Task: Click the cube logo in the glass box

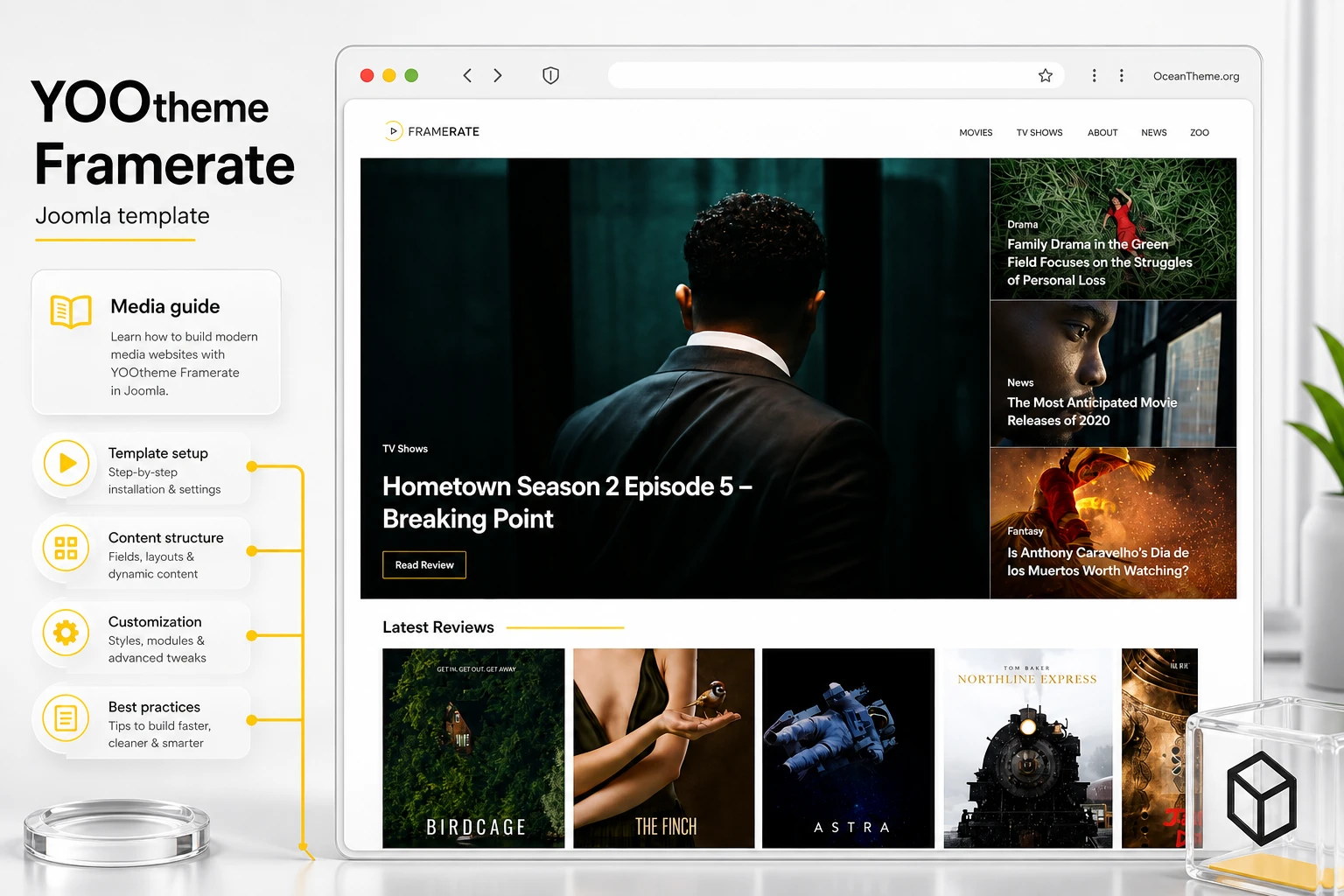Action: [1261, 797]
